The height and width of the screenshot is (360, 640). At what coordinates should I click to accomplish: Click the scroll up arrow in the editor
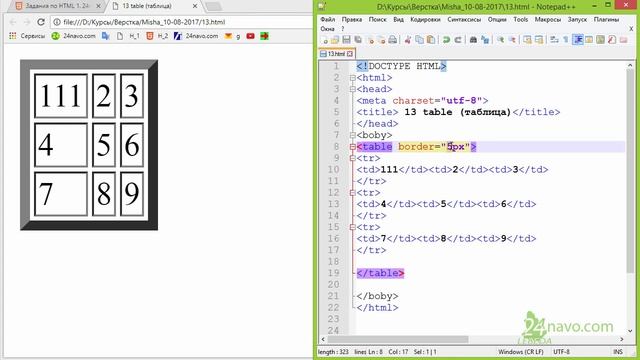click(x=630, y=65)
